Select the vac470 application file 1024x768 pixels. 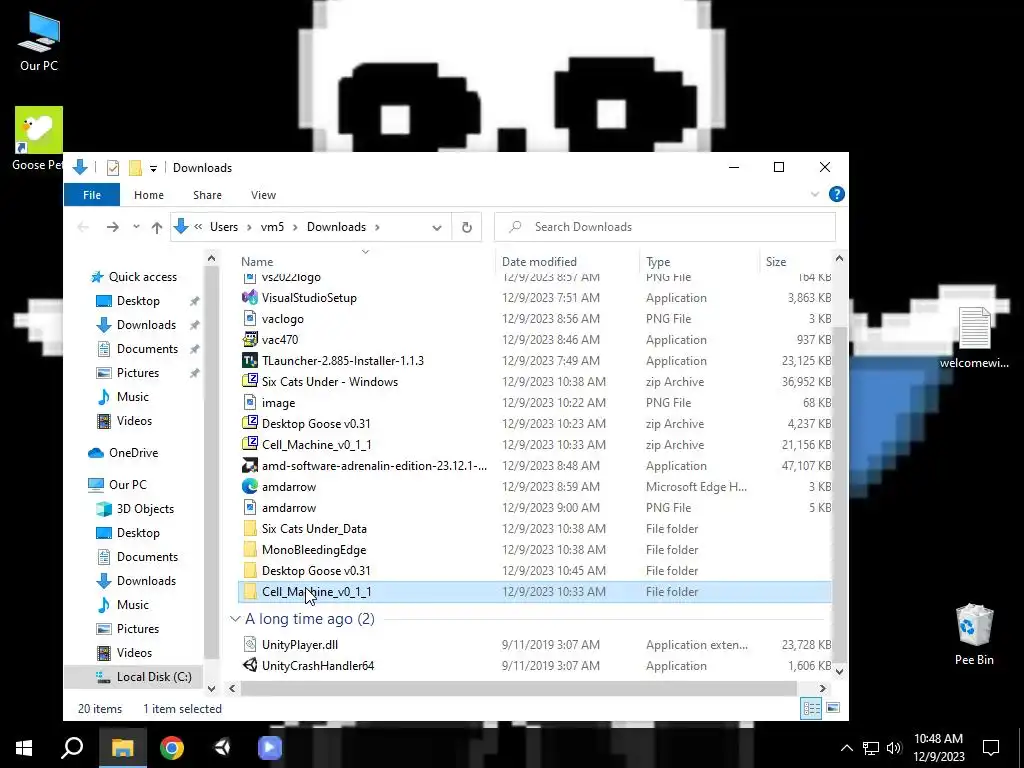(x=536, y=340)
